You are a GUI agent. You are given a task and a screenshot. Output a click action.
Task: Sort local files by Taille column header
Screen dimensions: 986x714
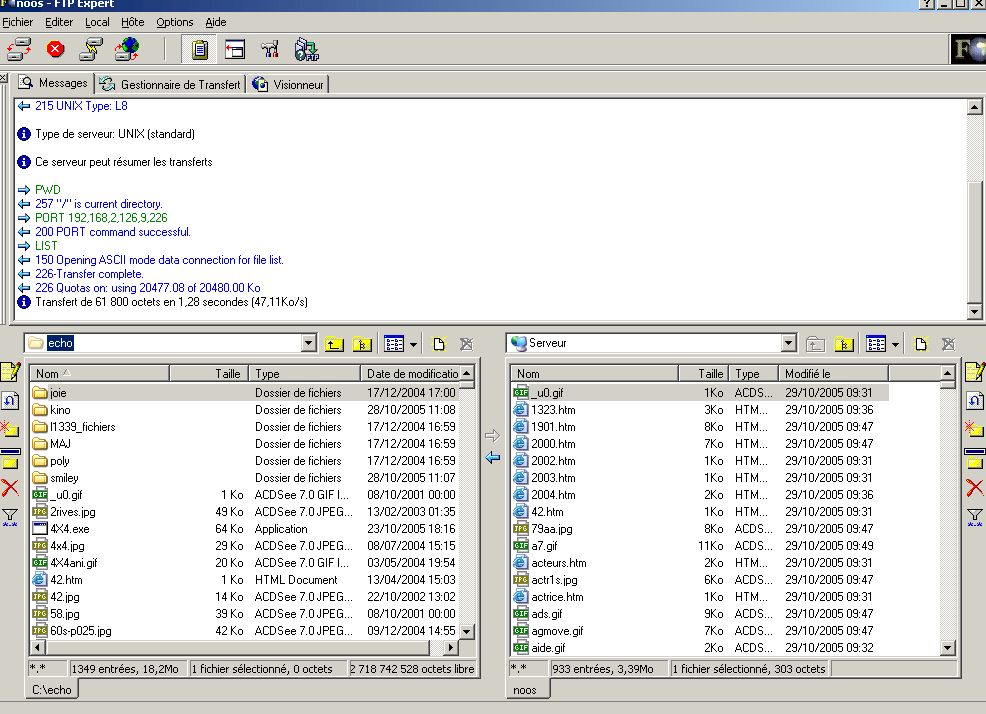coord(209,373)
